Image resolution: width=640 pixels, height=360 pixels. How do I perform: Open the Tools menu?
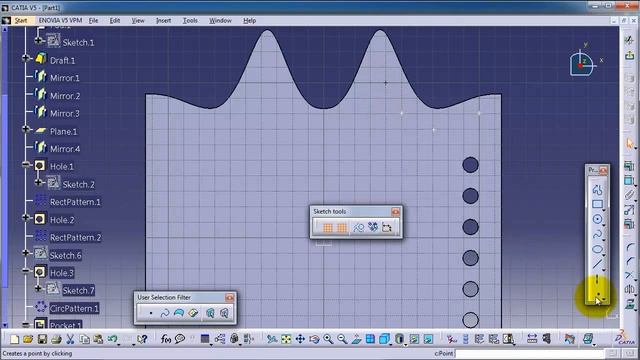coord(190,20)
